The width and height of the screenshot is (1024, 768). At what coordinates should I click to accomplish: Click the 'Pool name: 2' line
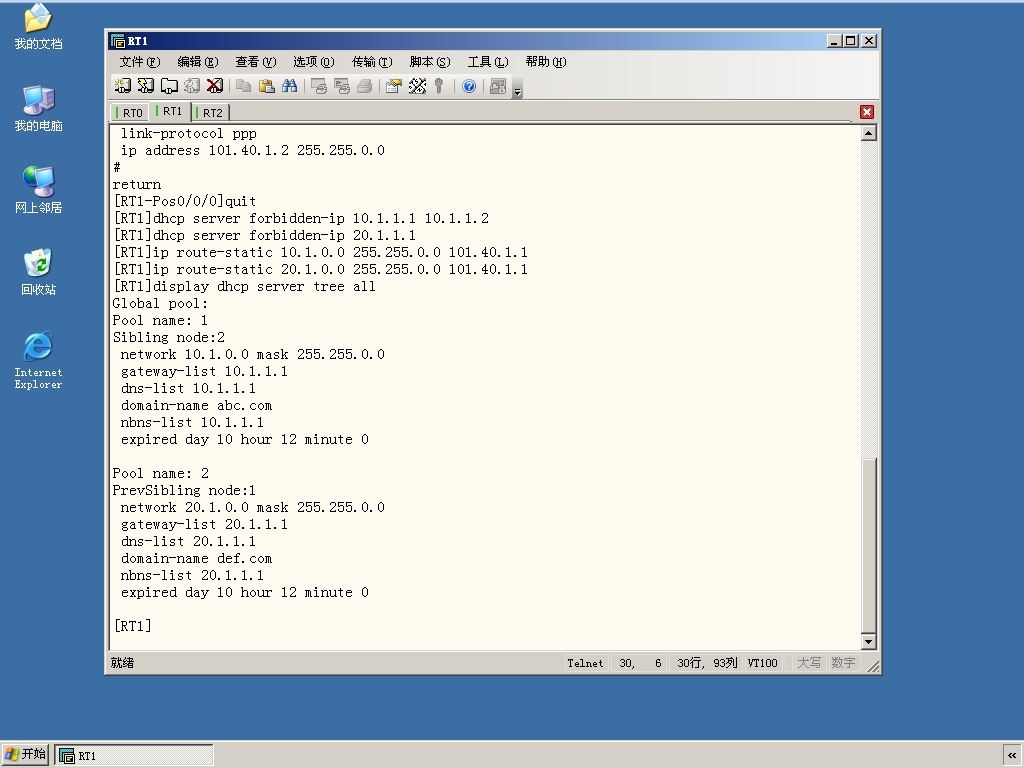160,473
